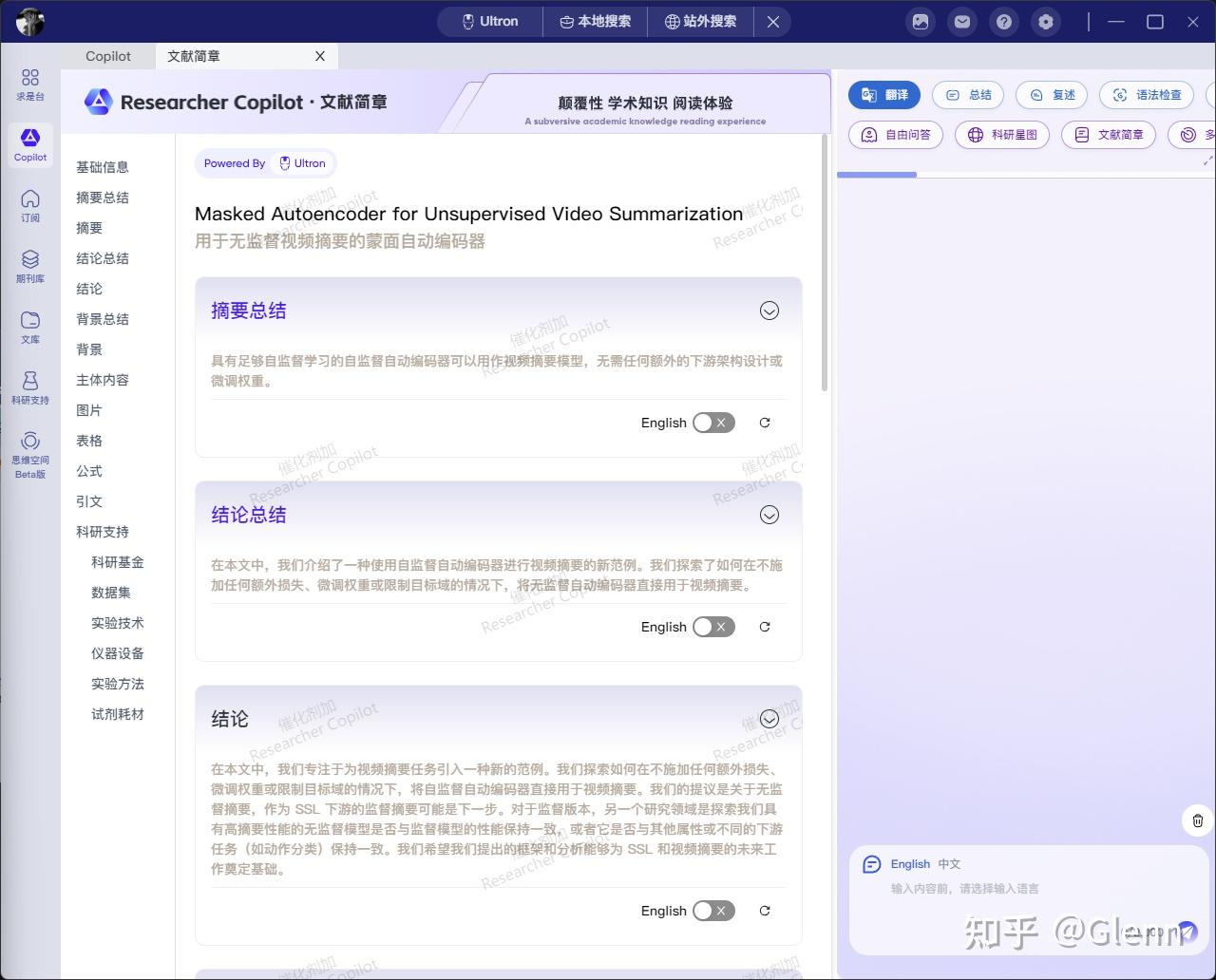Select 数据集 from the left outline
This screenshot has width=1216, height=980.
tap(111, 593)
